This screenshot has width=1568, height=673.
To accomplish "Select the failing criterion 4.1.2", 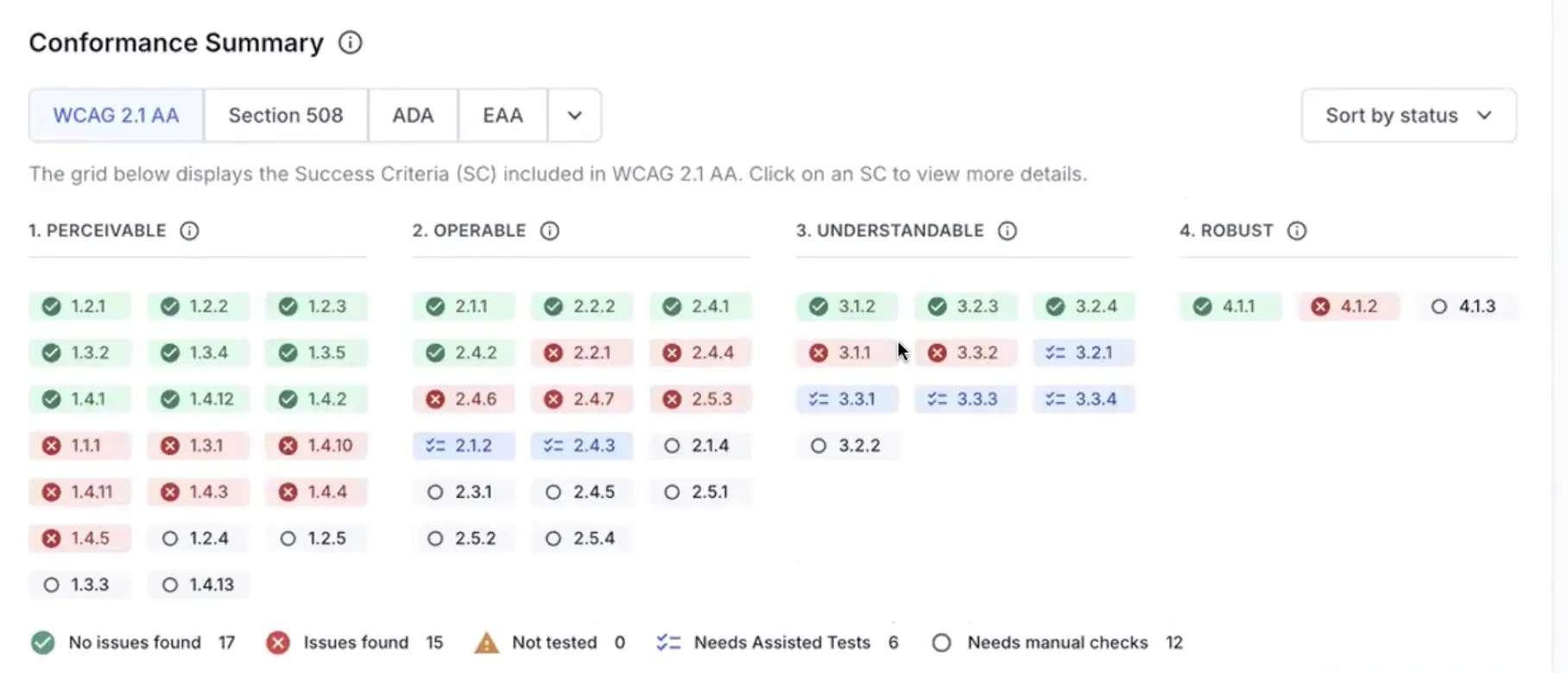I will (x=1348, y=306).
